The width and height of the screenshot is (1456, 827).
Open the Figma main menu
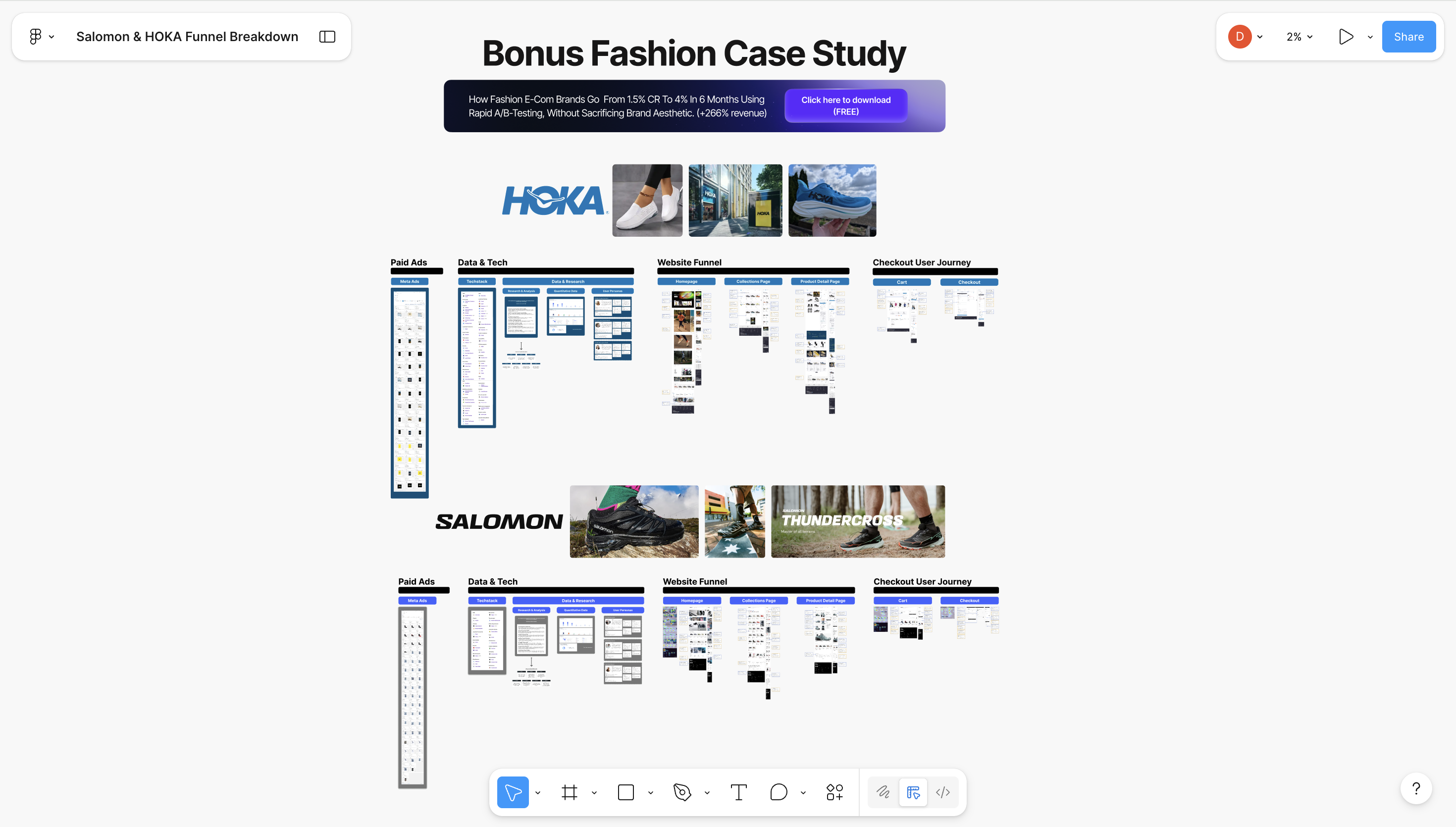click(x=41, y=37)
